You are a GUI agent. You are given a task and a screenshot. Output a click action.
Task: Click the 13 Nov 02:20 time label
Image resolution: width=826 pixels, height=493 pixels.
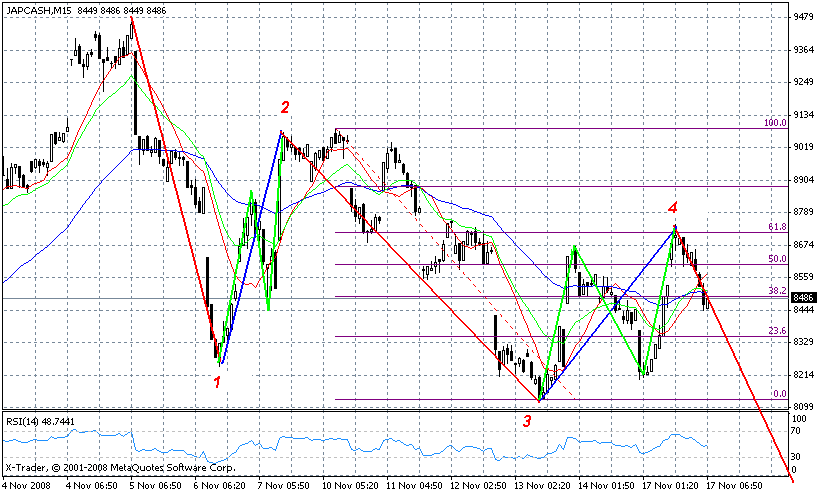pos(543,485)
